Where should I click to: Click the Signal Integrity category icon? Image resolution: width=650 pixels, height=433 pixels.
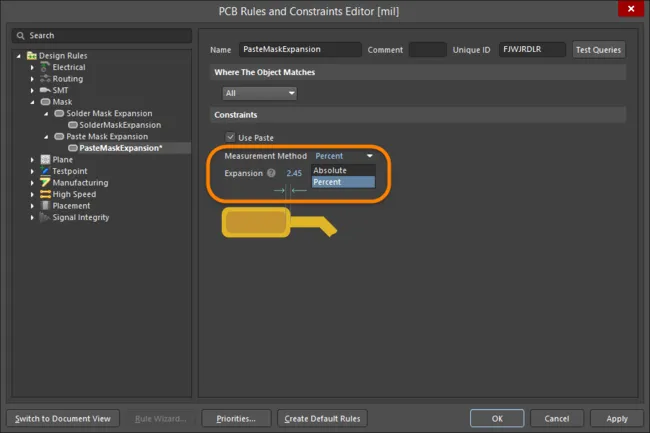click(45, 217)
